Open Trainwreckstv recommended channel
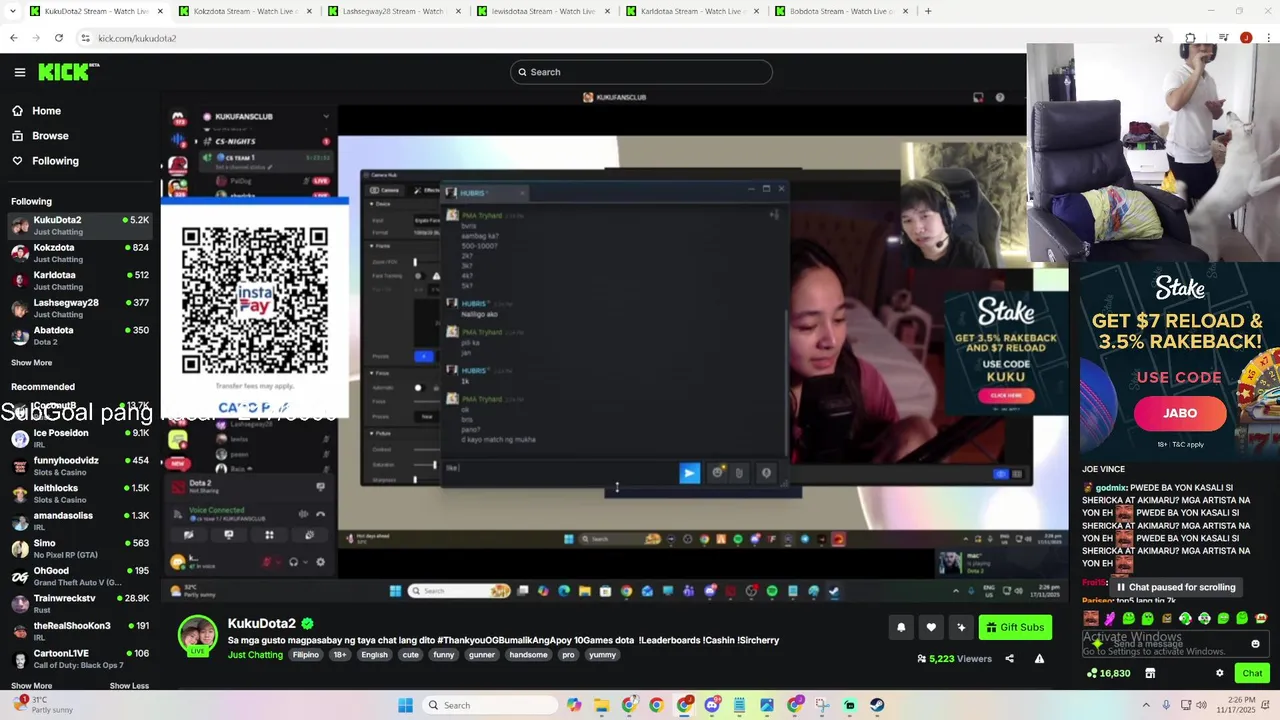The height and width of the screenshot is (720, 1280). (x=80, y=604)
